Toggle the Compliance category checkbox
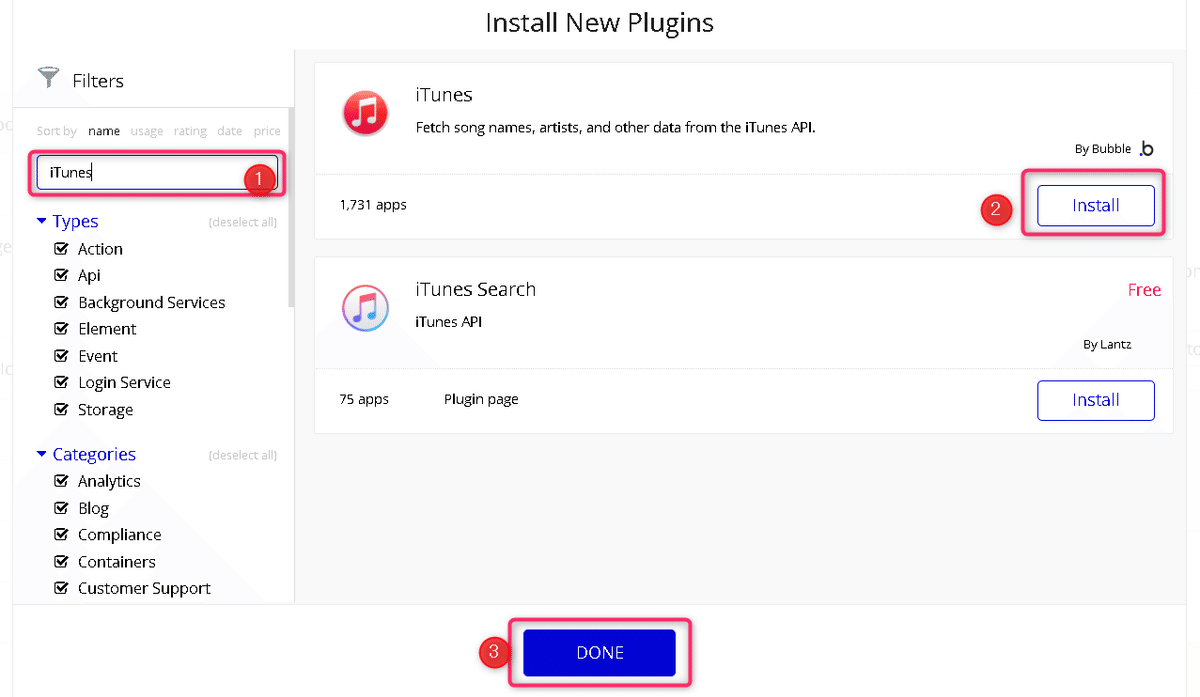Screen dimensions: 1200x697 [61, 534]
